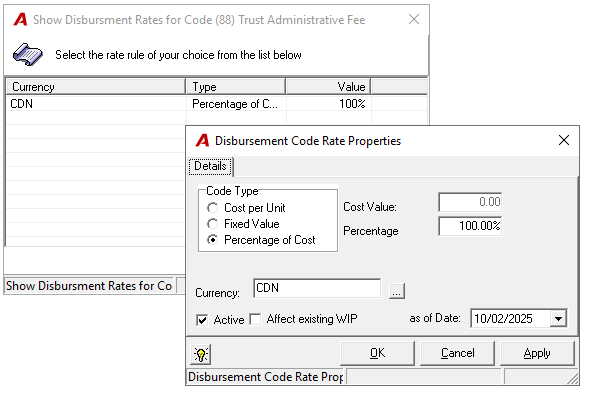This screenshot has height=395, width=600.
Task: Select the Cost per Unit radio button
Action: (212, 208)
